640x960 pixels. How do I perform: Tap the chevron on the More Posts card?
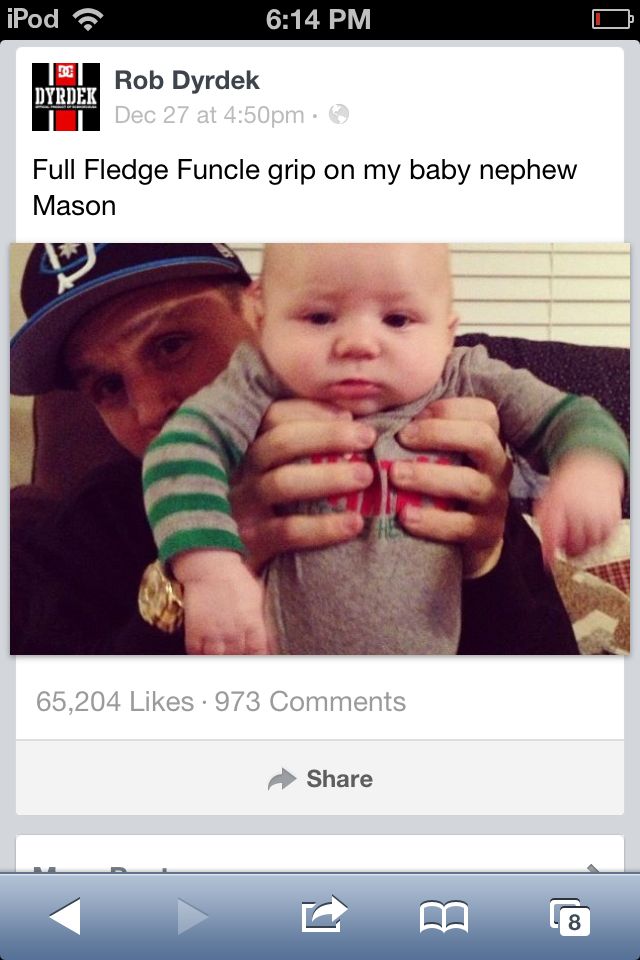(593, 868)
